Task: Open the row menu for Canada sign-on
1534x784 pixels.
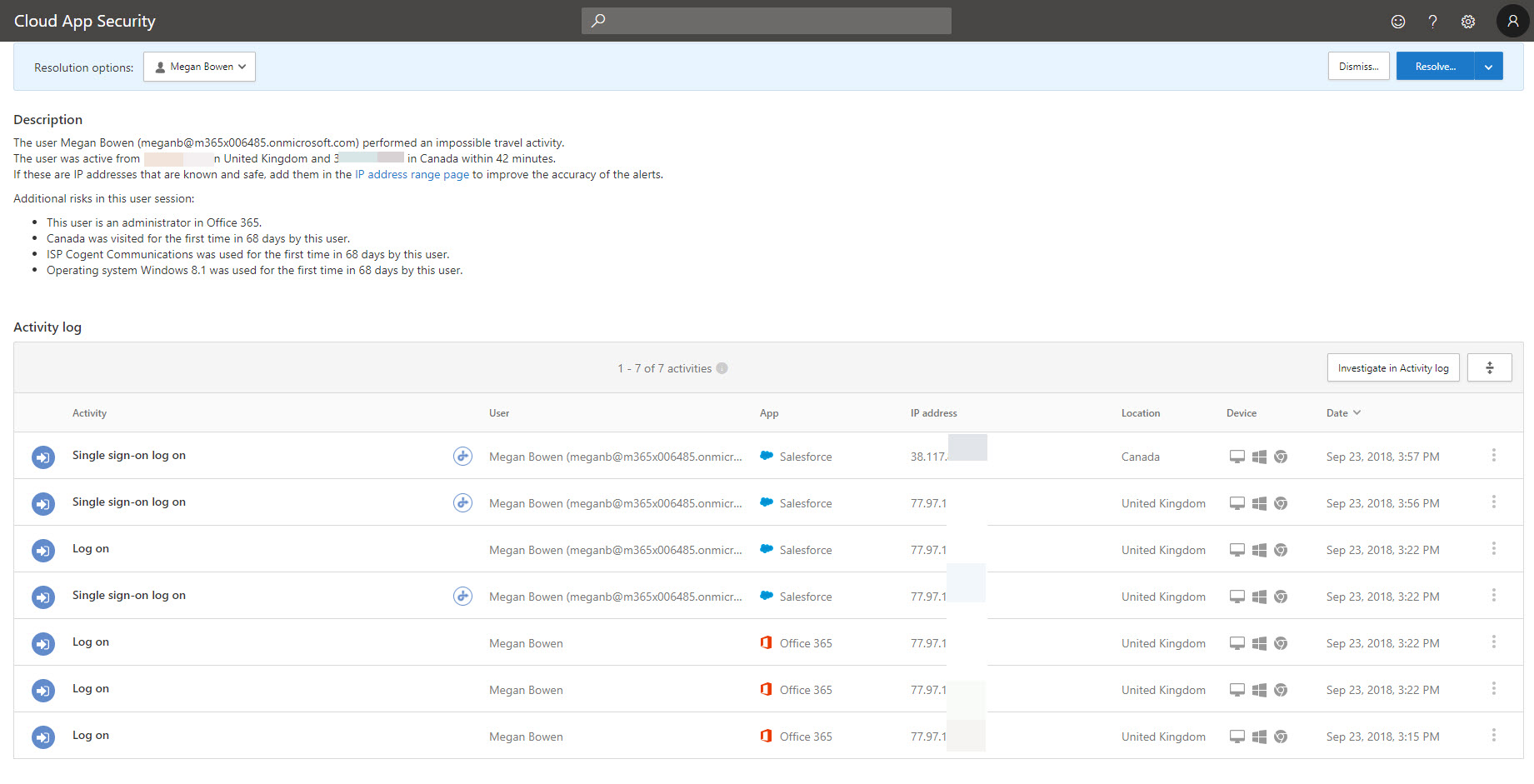Action: tap(1494, 455)
